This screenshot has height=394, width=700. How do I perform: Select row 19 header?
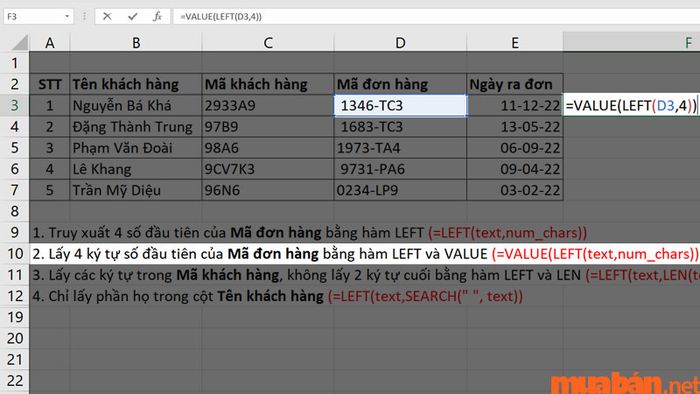click(15, 317)
